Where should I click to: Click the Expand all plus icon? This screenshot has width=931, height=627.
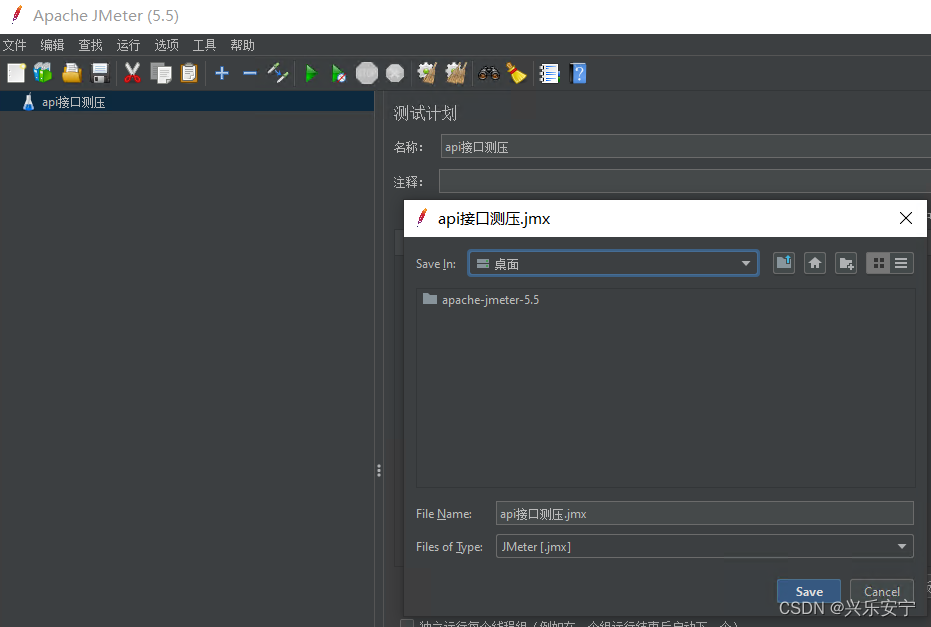coord(221,73)
